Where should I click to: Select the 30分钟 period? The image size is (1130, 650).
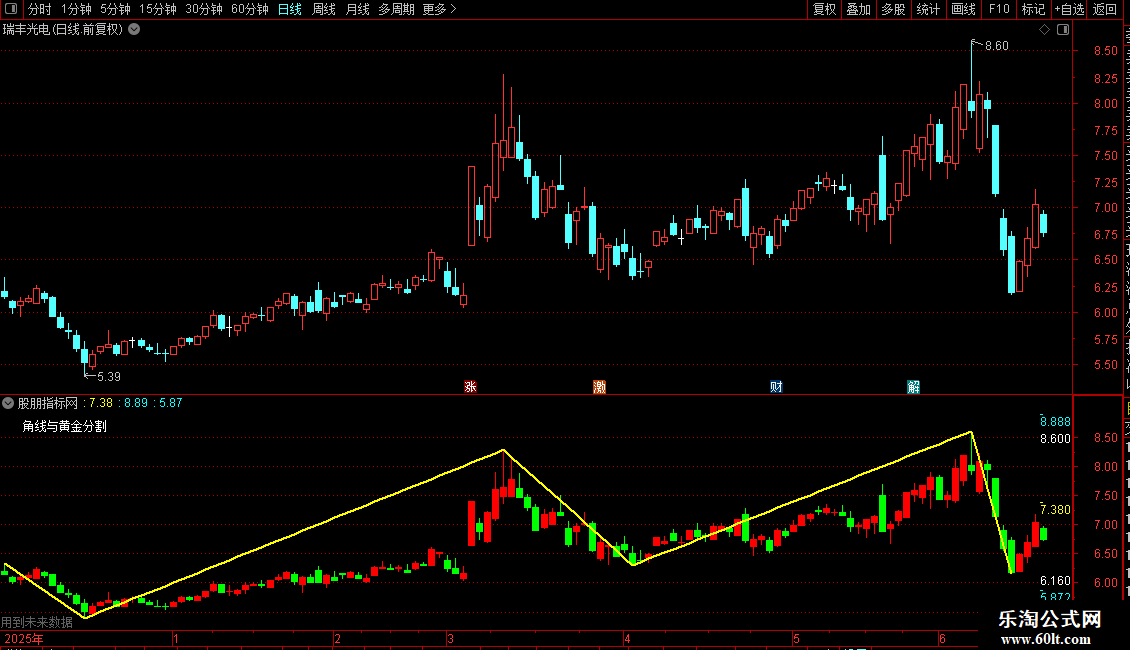pos(204,9)
